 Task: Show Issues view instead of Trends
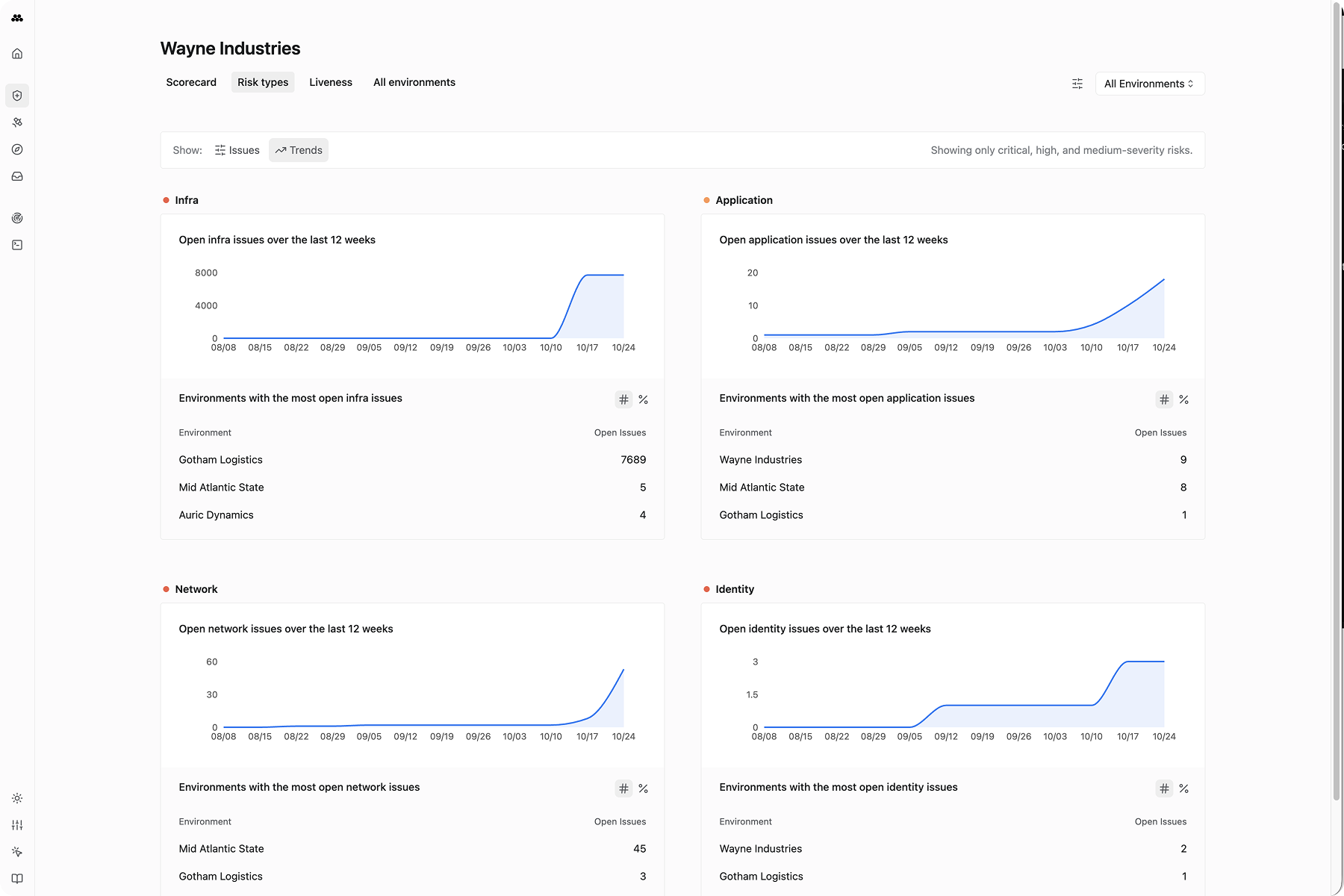pos(237,150)
